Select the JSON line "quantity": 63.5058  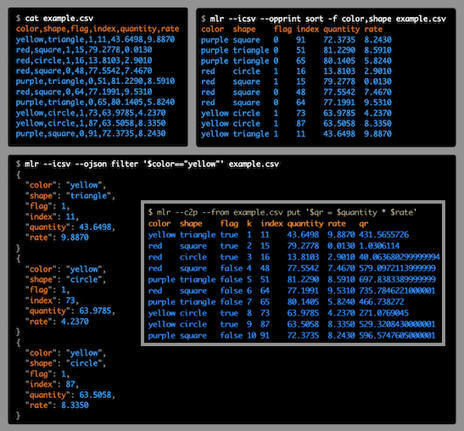tap(70, 395)
